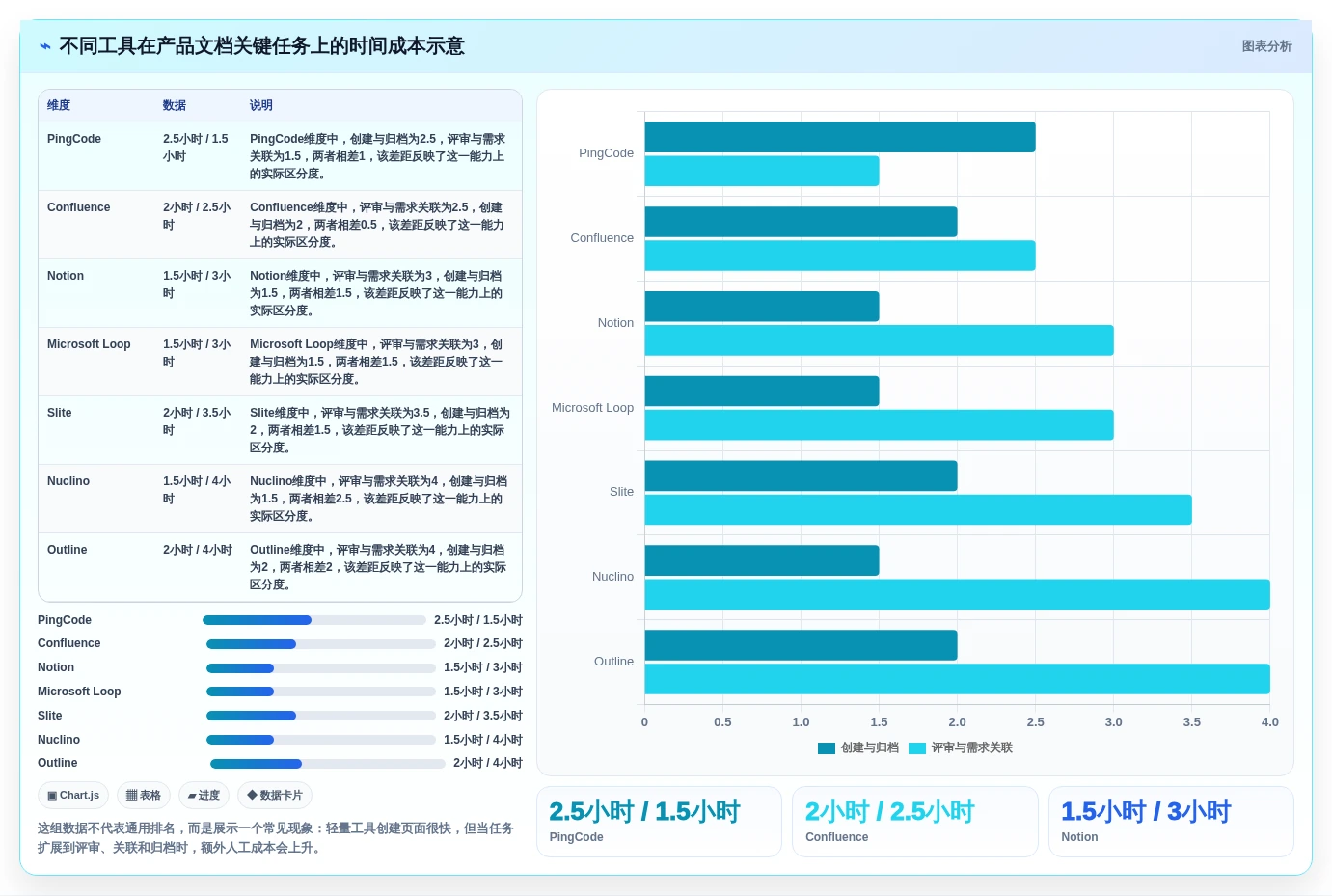Viewport: 1332px width, 896px height.
Task: Click the 数据卡片 tag chip
Action: coord(275,796)
